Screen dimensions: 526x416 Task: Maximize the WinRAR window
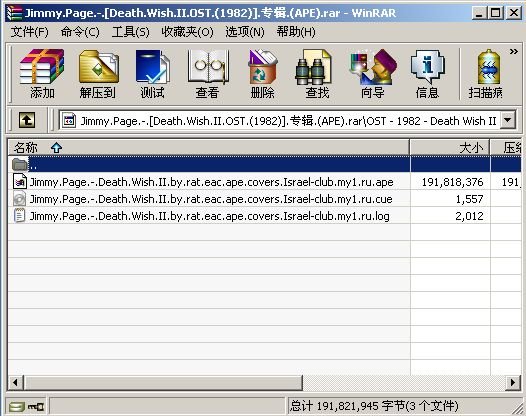pos(495,13)
